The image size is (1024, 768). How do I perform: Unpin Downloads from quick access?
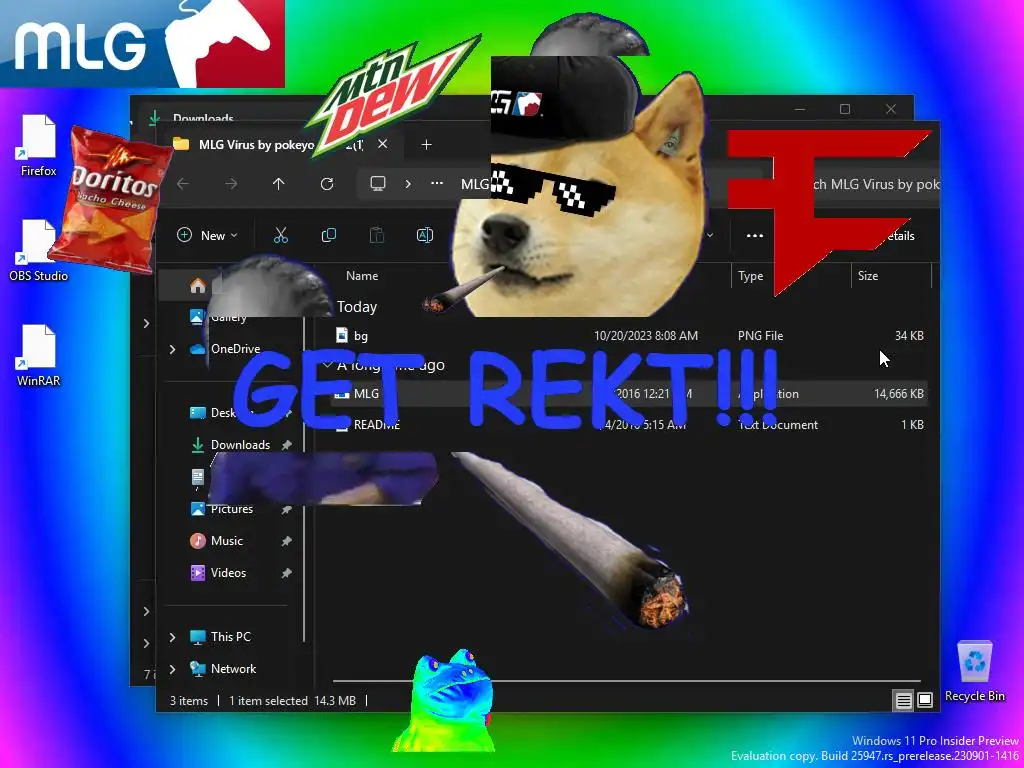[x=286, y=445]
